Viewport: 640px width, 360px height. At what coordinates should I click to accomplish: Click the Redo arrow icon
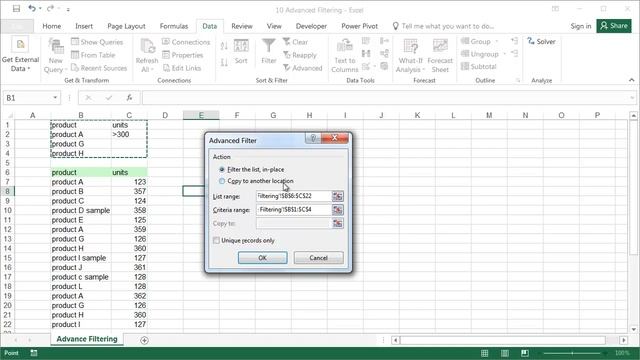(50, 8)
